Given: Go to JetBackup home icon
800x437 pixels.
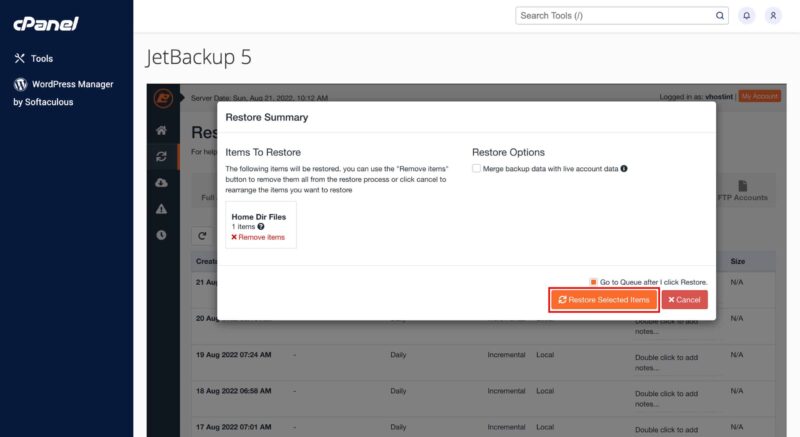Looking at the screenshot, I should tap(161, 131).
